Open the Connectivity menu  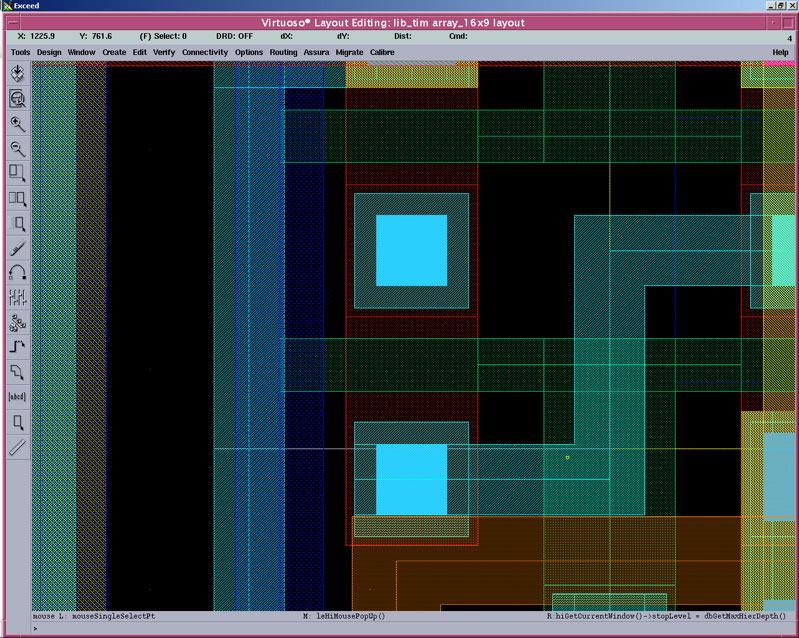click(x=205, y=52)
